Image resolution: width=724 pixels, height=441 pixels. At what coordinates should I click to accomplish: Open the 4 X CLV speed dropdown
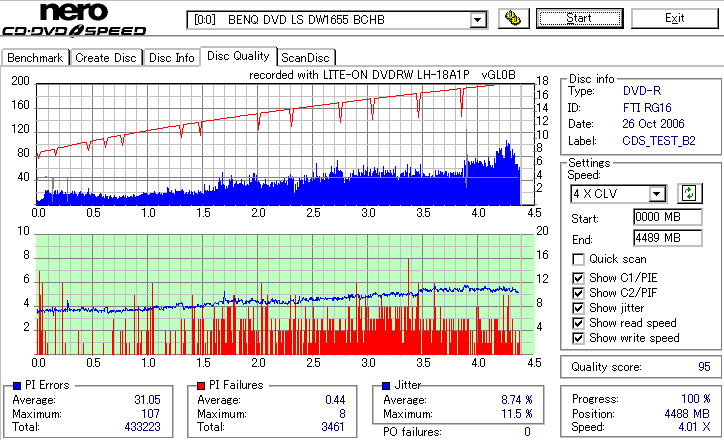[x=656, y=193]
